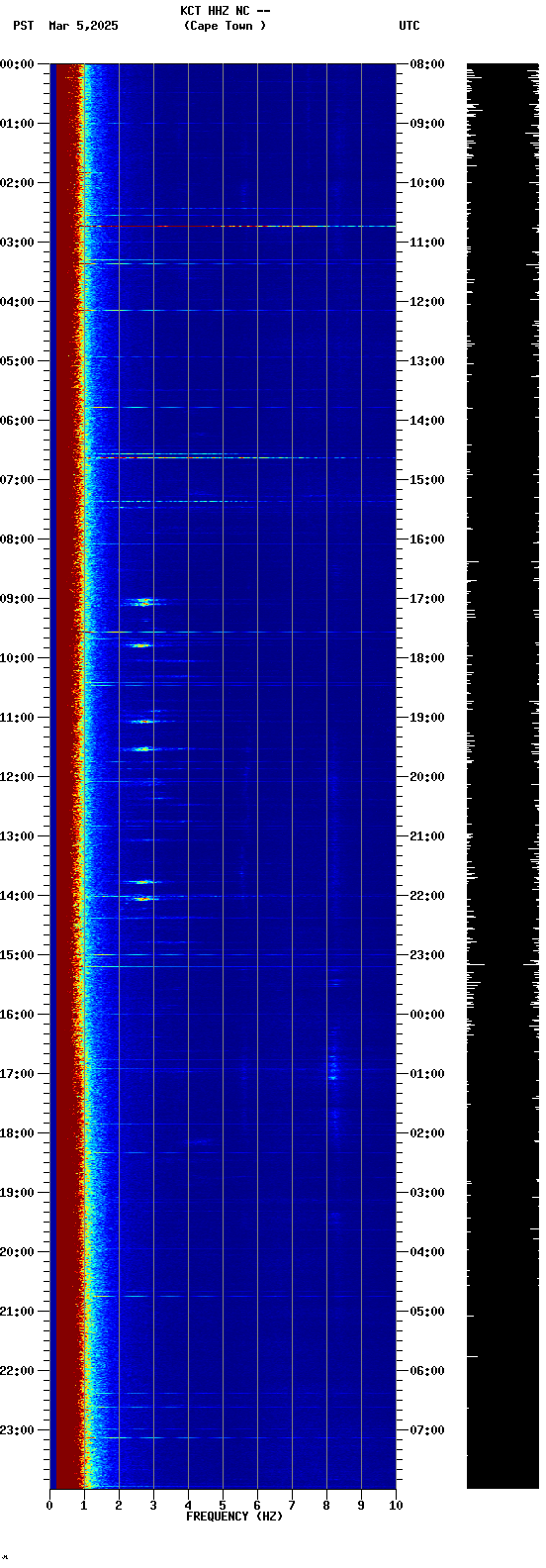Click frequency axis tick label 1
Viewport: 546px width, 1568px height.
[x=84, y=1506]
